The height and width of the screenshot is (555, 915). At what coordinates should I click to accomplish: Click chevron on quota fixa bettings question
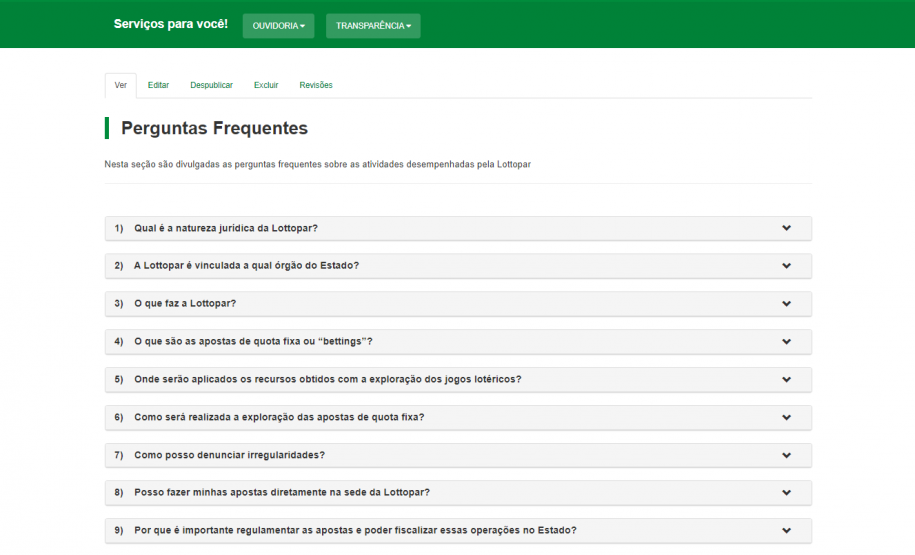tap(786, 341)
